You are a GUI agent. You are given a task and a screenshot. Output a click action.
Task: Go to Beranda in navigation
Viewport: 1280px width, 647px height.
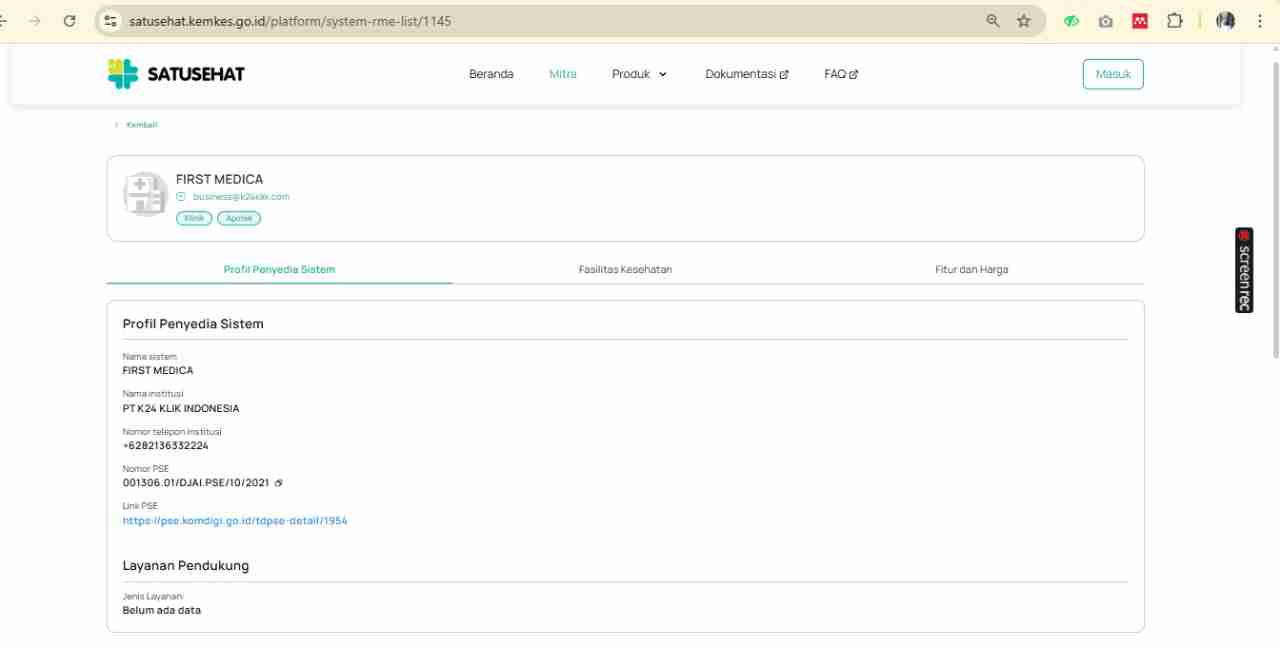(491, 74)
